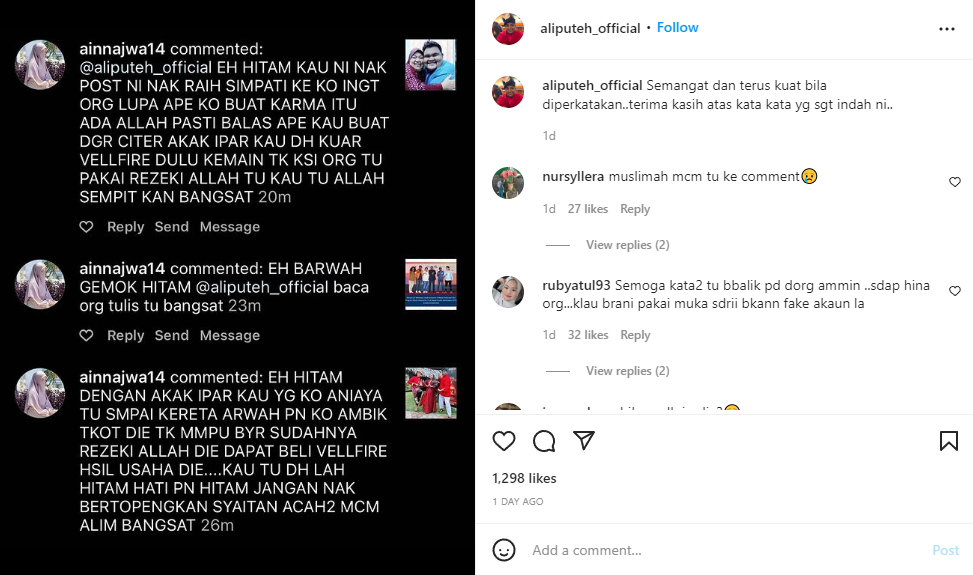Reply to nursyllera's comment

point(635,209)
